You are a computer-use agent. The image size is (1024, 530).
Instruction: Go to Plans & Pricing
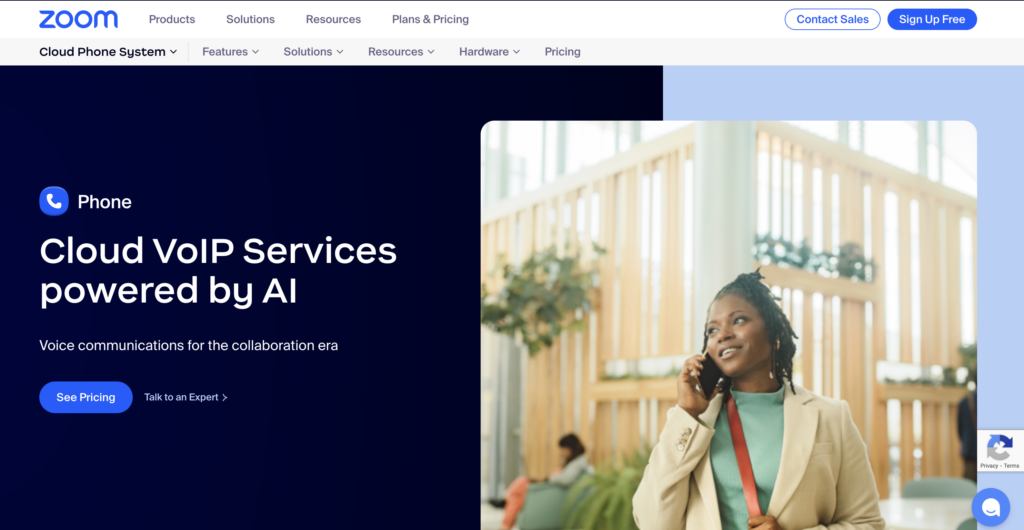tap(430, 20)
